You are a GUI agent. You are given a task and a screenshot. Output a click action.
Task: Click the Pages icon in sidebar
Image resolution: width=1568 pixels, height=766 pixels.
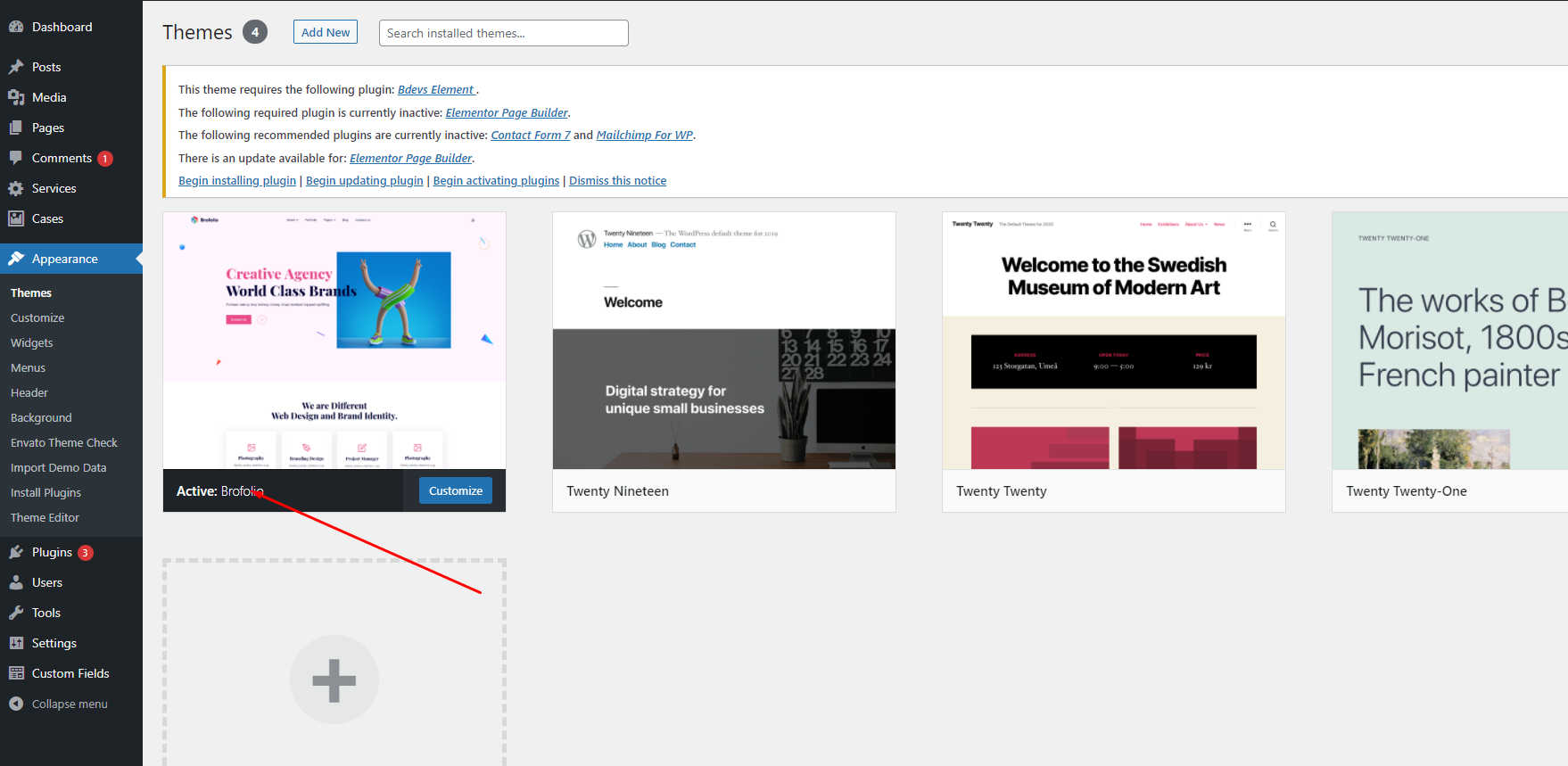click(16, 128)
